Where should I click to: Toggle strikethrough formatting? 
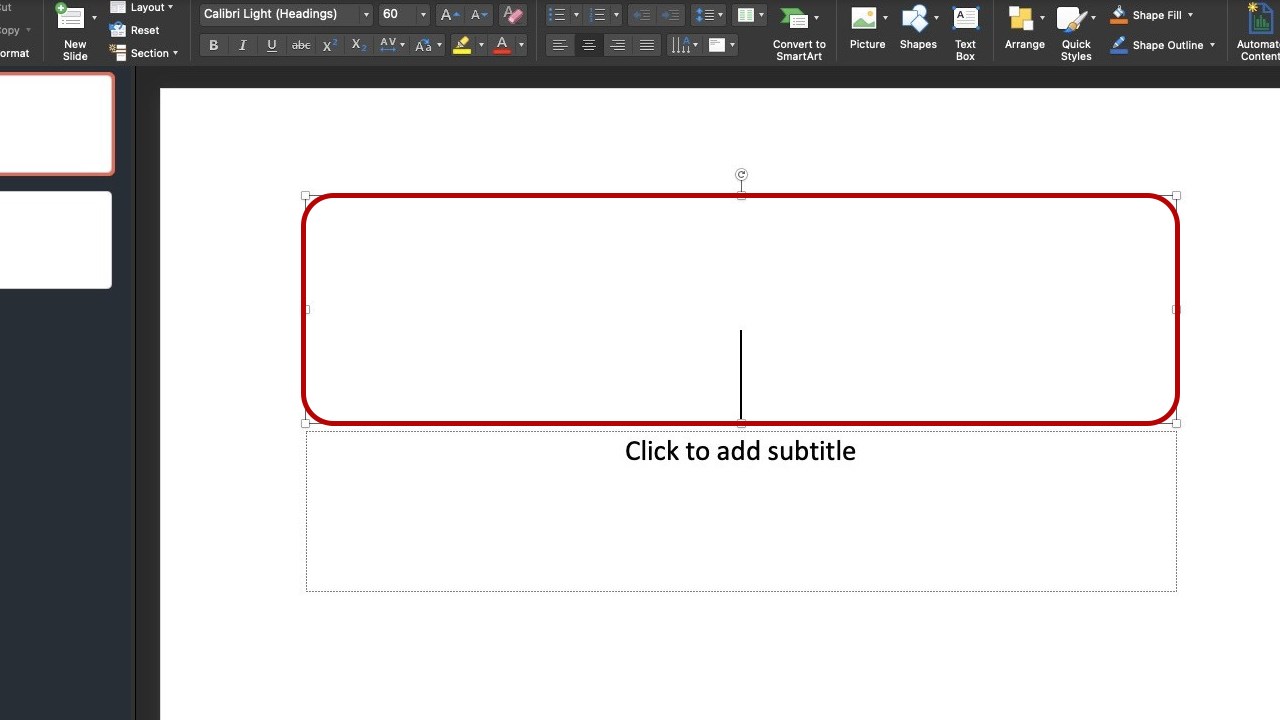point(300,45)
